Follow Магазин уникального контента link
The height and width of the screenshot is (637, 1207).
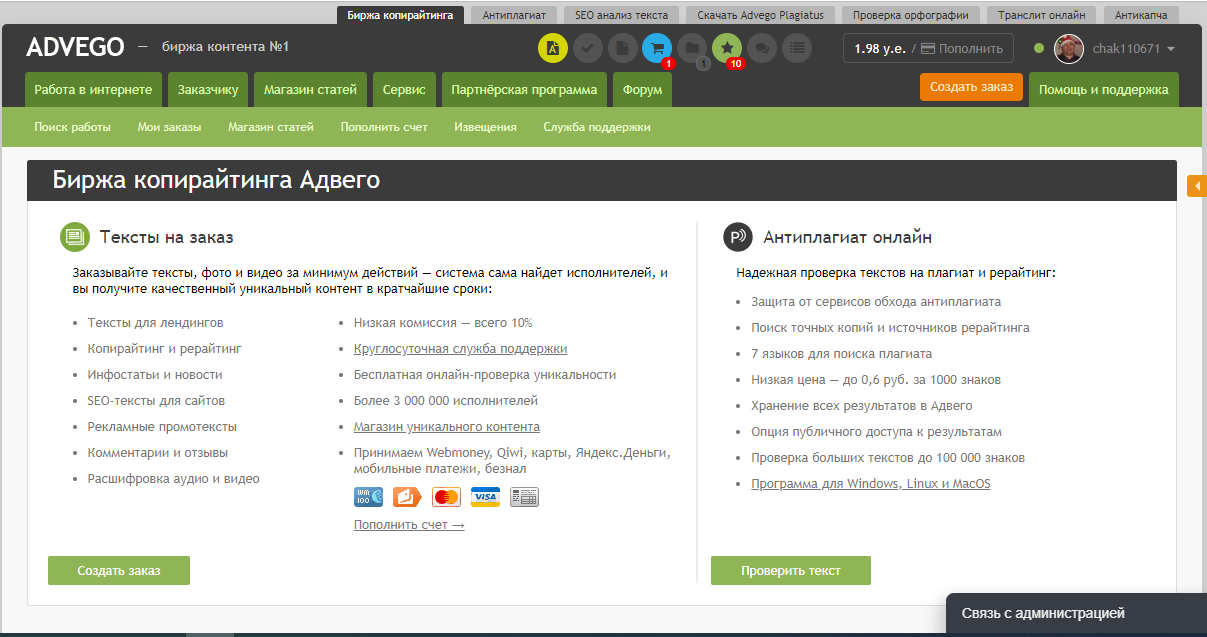[x=447, y=427]
